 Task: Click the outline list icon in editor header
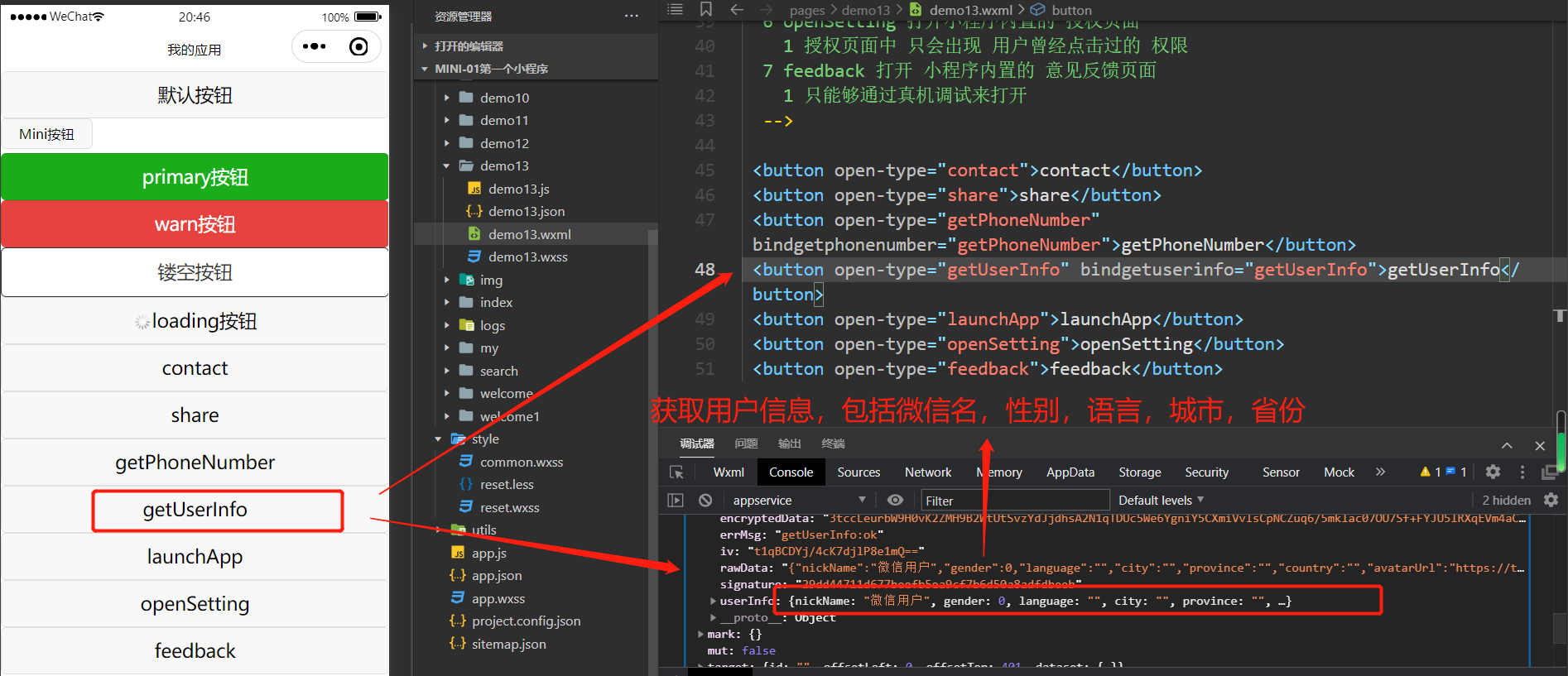pos(676,9)
